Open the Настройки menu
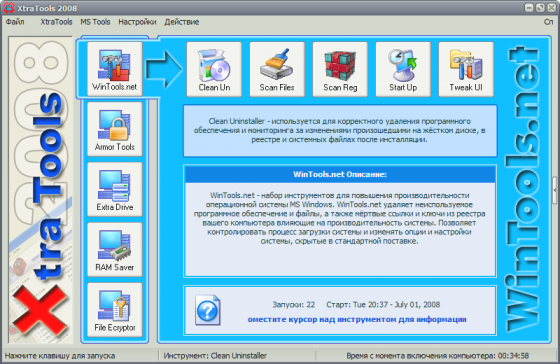The width and height of the screenshot is (560, 364). pyautogui.click(x=138, y=22)
